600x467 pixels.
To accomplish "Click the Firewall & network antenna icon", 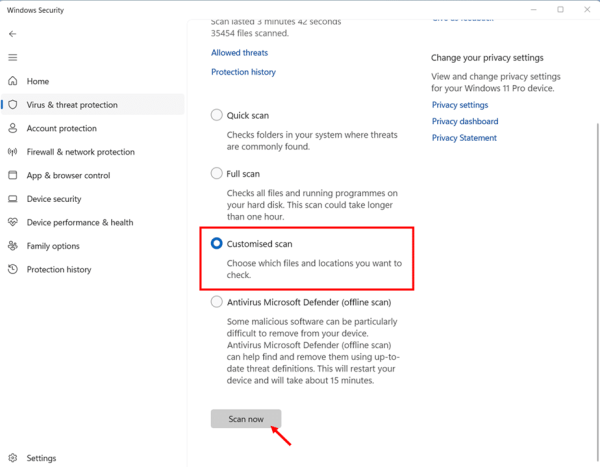I will [13, 152].
